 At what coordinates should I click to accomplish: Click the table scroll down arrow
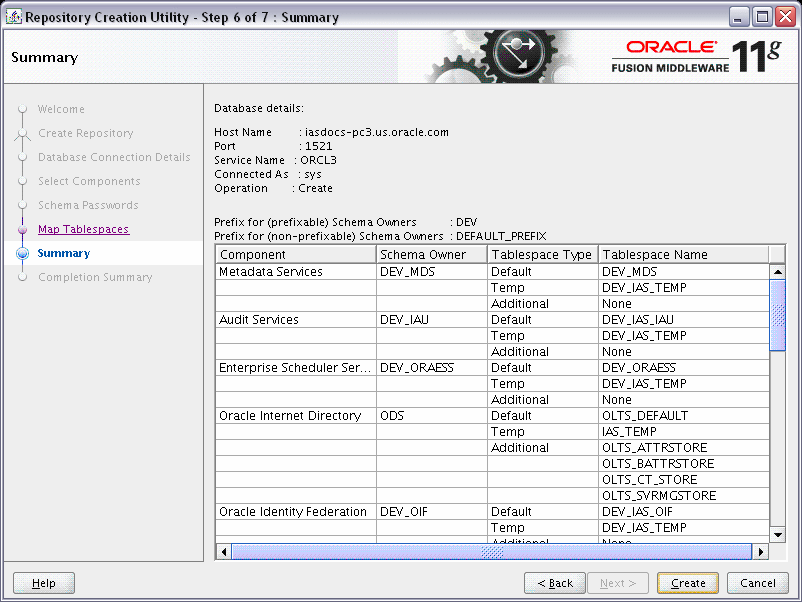(x=777, y=535)
